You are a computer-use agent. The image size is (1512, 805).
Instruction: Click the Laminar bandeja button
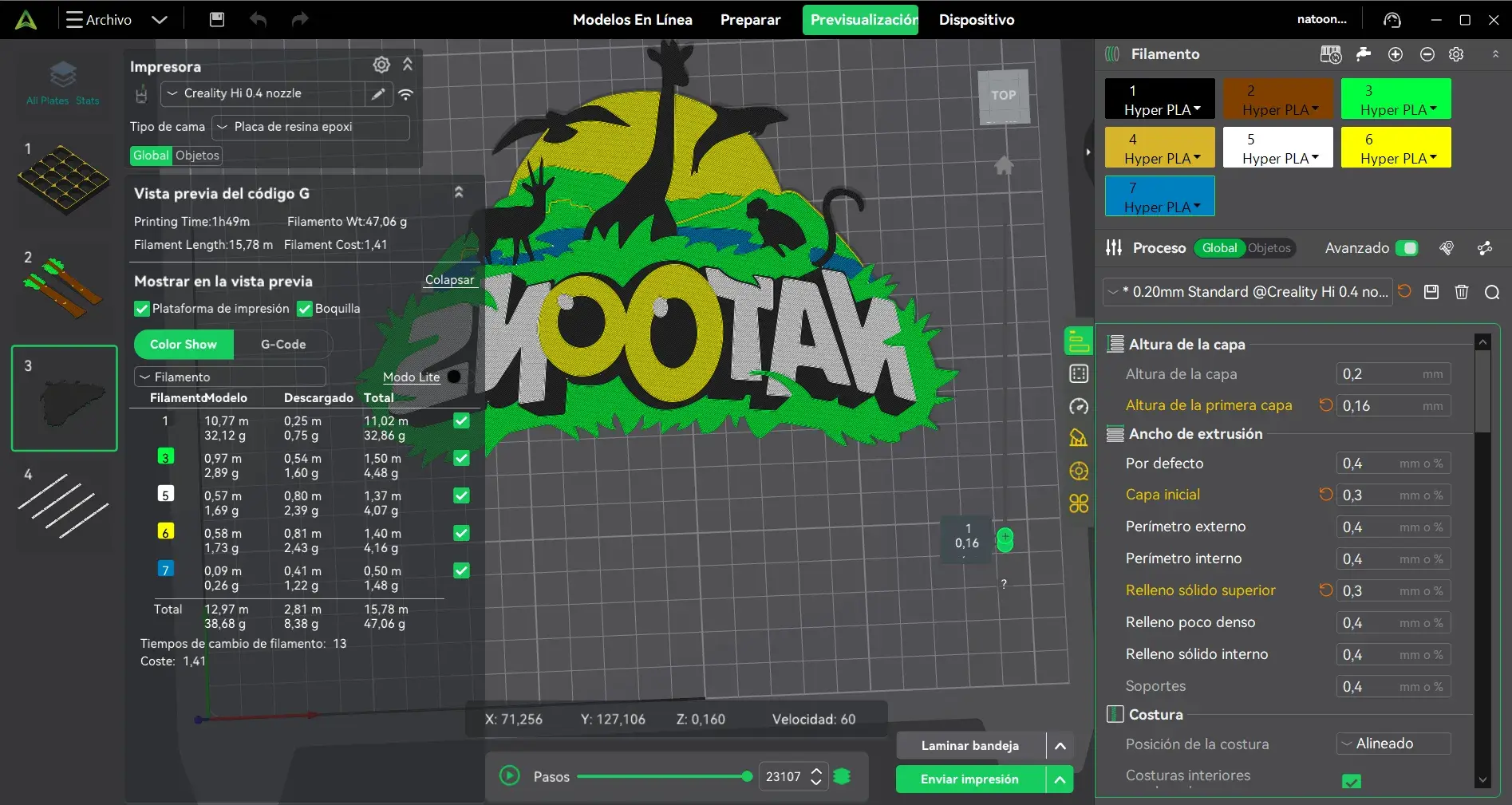(970, 746)
